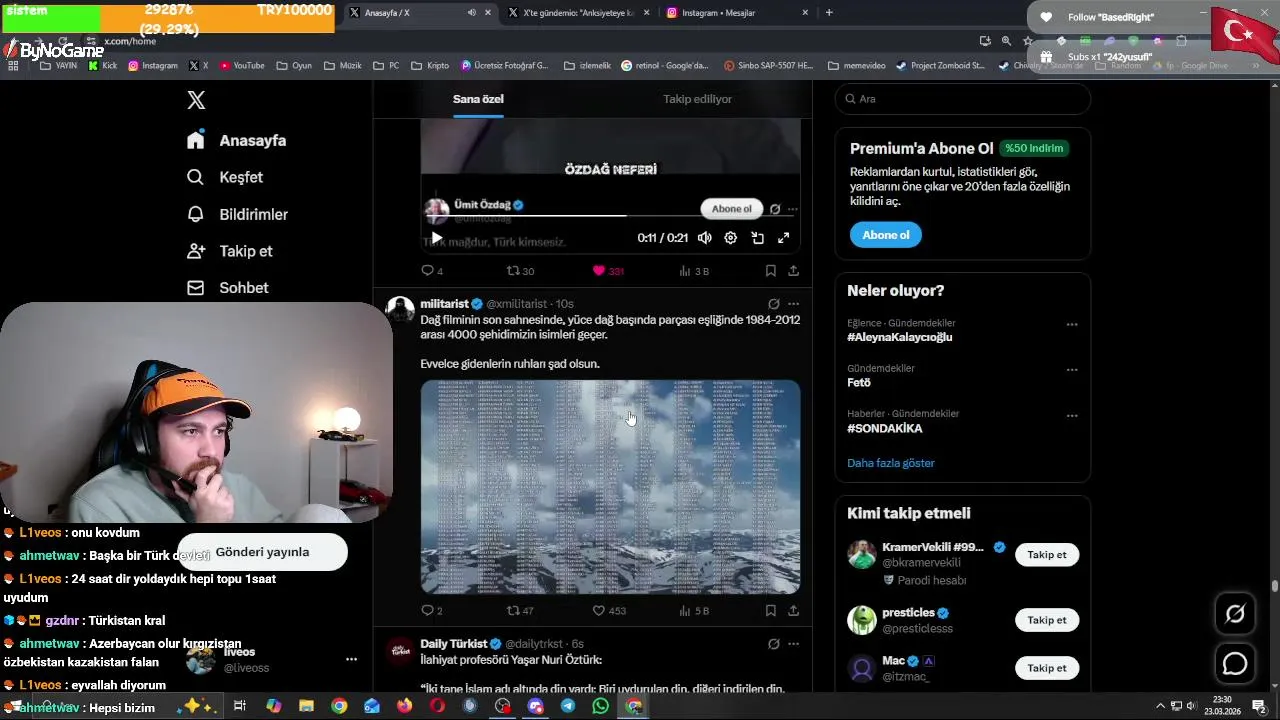Open the floating Grok button

tap(1235, 614)
